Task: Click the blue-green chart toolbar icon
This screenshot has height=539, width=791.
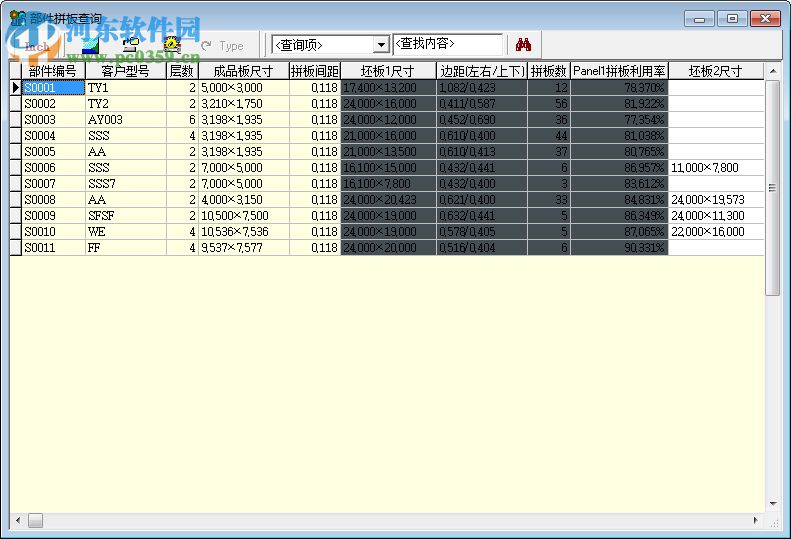Action: click(90, 45)
